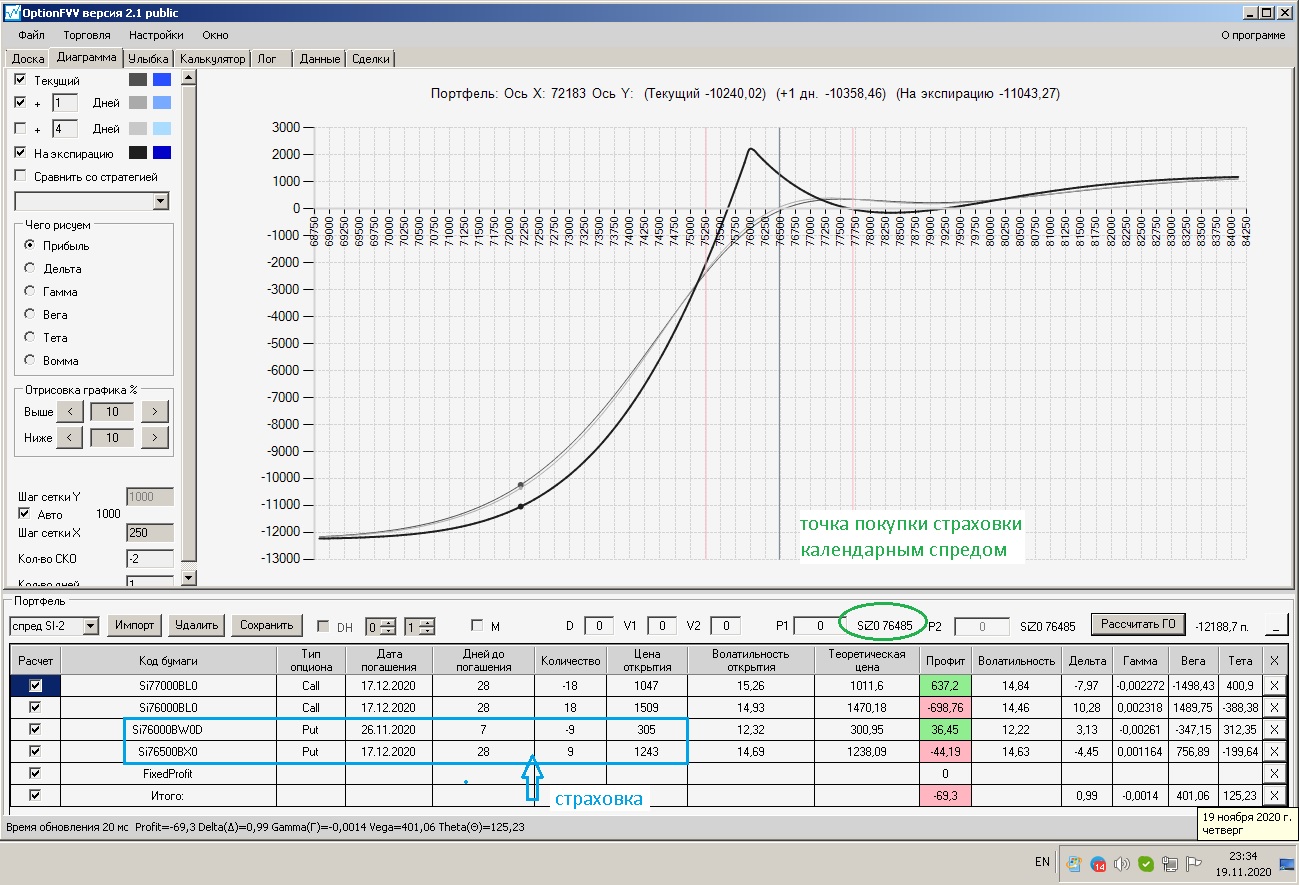Image resolution: width=1299 pixels, height=885 pixels.
Task: Click the OptionFVV icon in the title bar
Action: tap(11, 12)
